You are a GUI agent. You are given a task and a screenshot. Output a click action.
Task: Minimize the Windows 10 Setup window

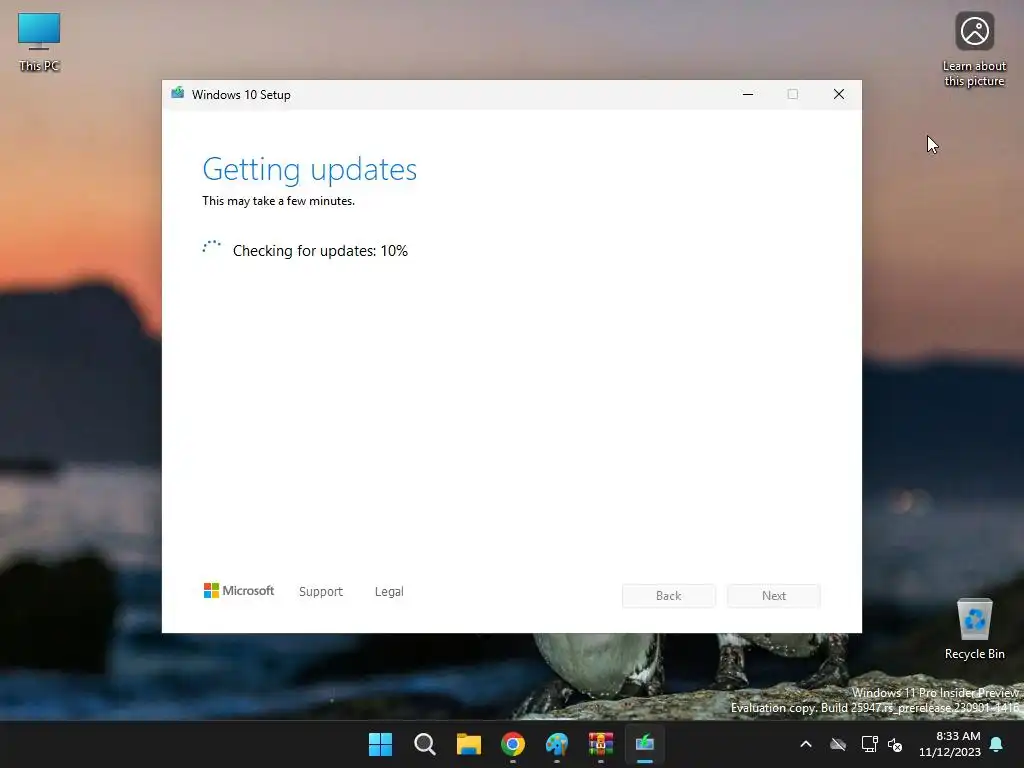tap(748, 94)
